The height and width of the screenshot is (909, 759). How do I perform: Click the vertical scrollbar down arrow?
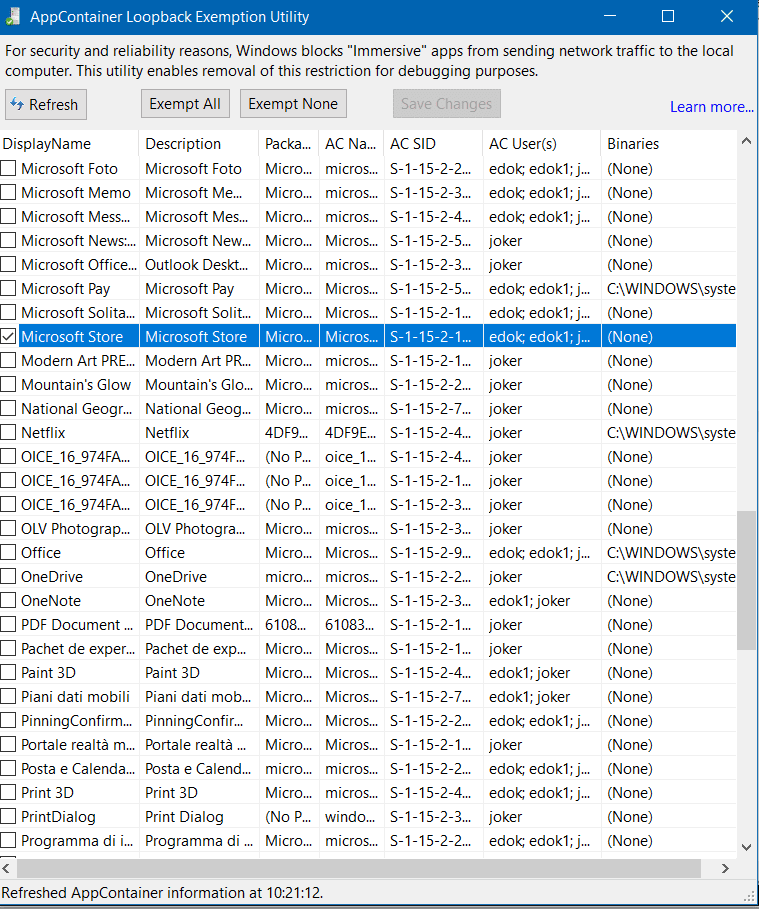coord(747,847)
